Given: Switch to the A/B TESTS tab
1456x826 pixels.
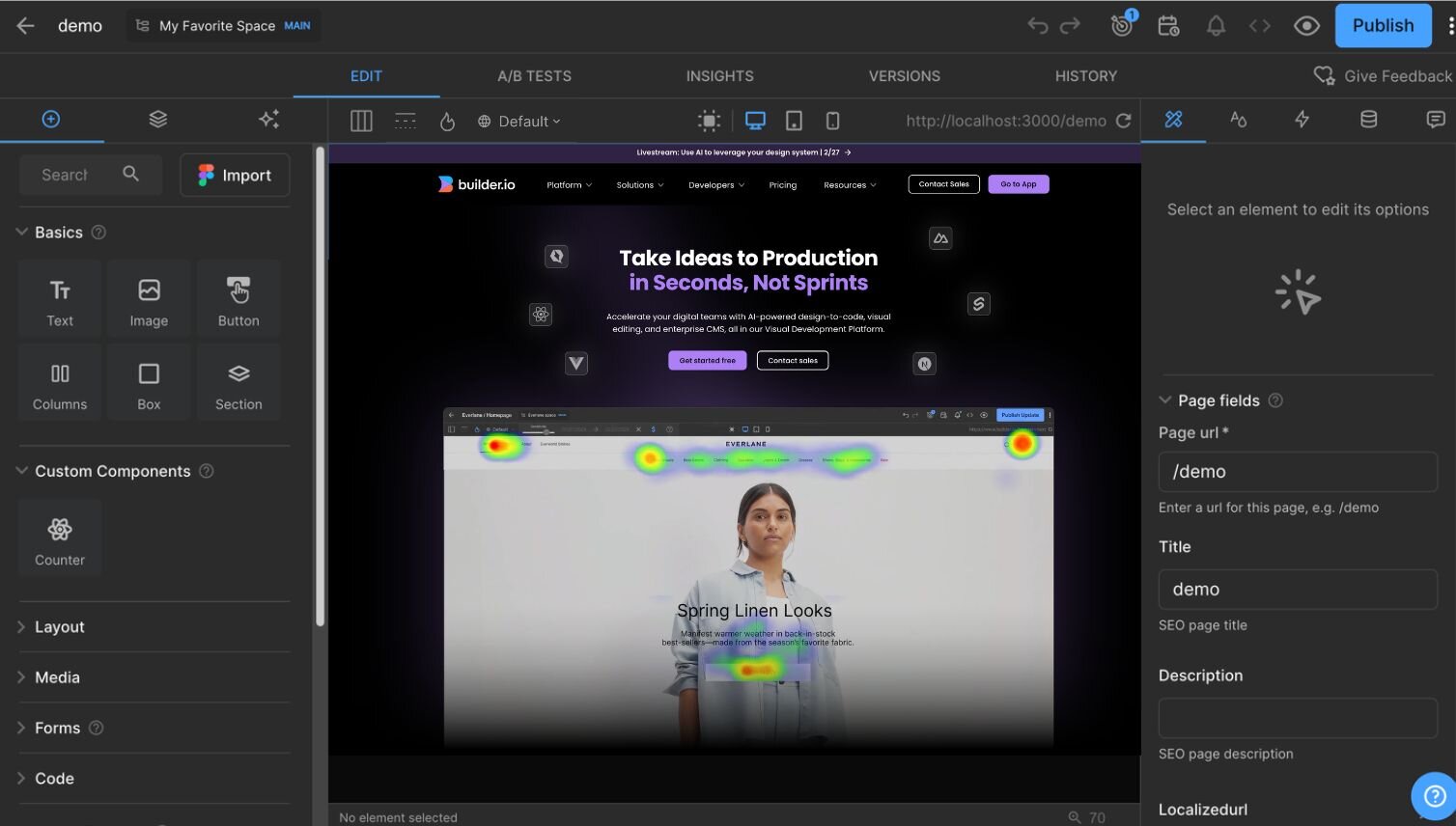Looking at the screenshot, I should 534,76.
